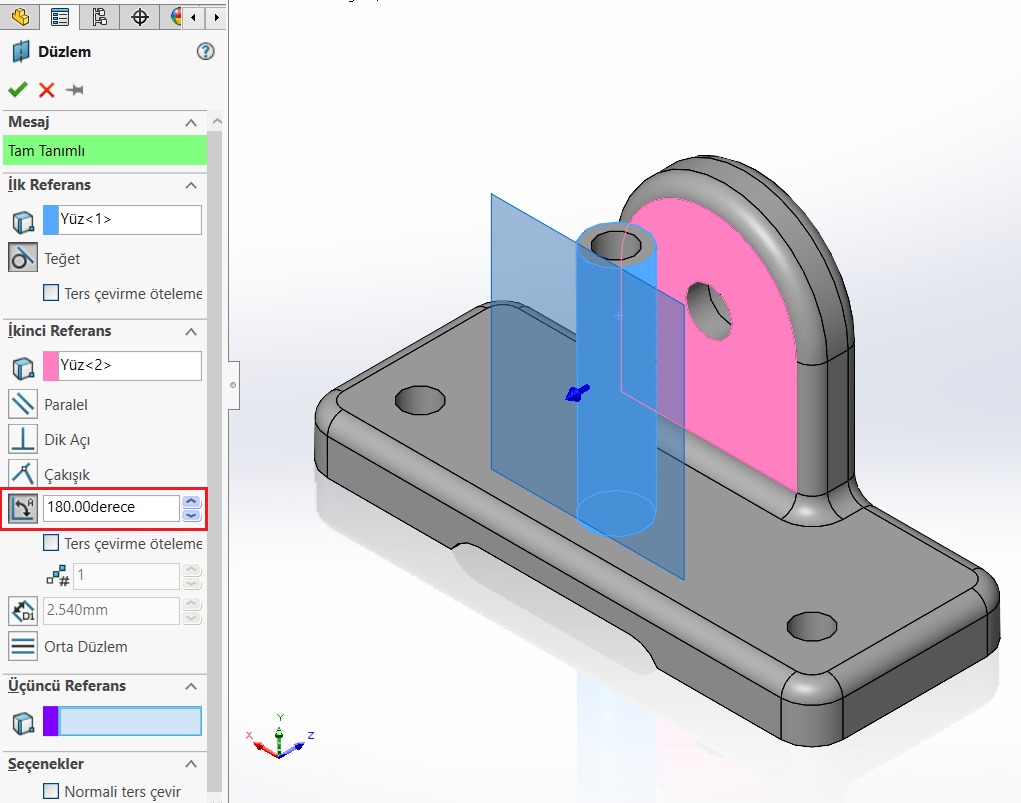This screenshot has width=1021, height=803.
Task: Check Ters çevirme öteleme under İkinci Referans
Action: click(51, 544)
